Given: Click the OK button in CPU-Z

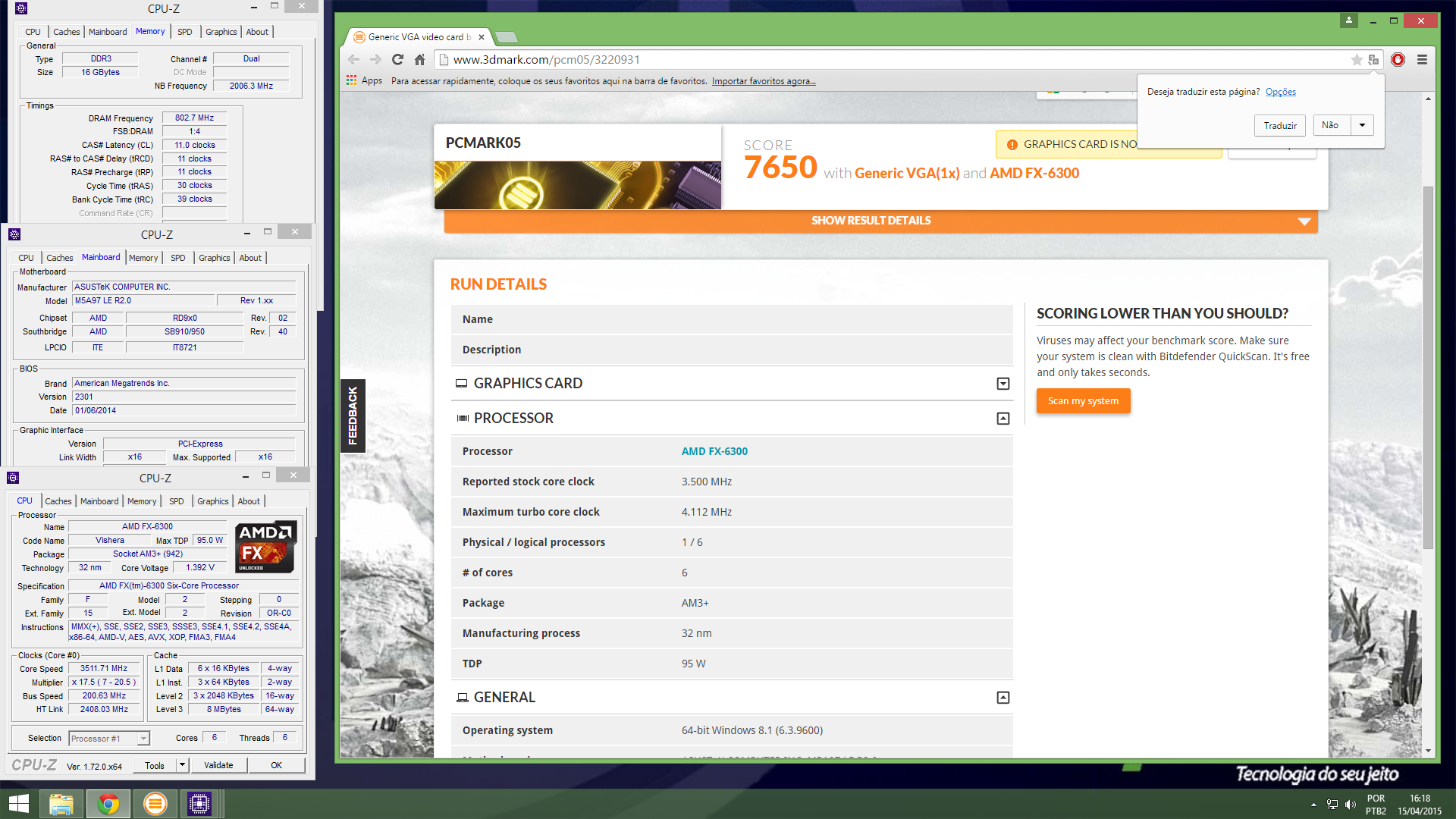Looking at the screenshot, I should click(276, 765).
